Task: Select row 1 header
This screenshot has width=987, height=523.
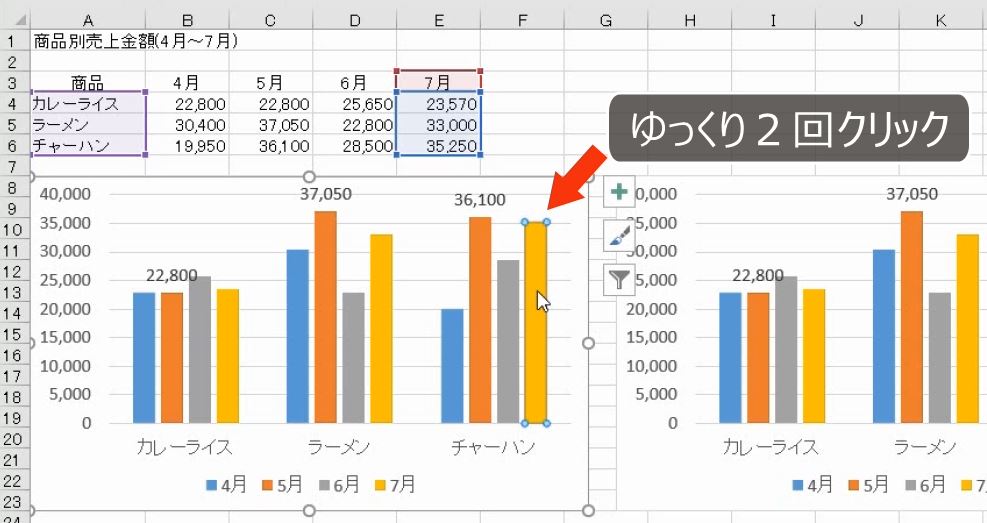Action: coord(14,42)
